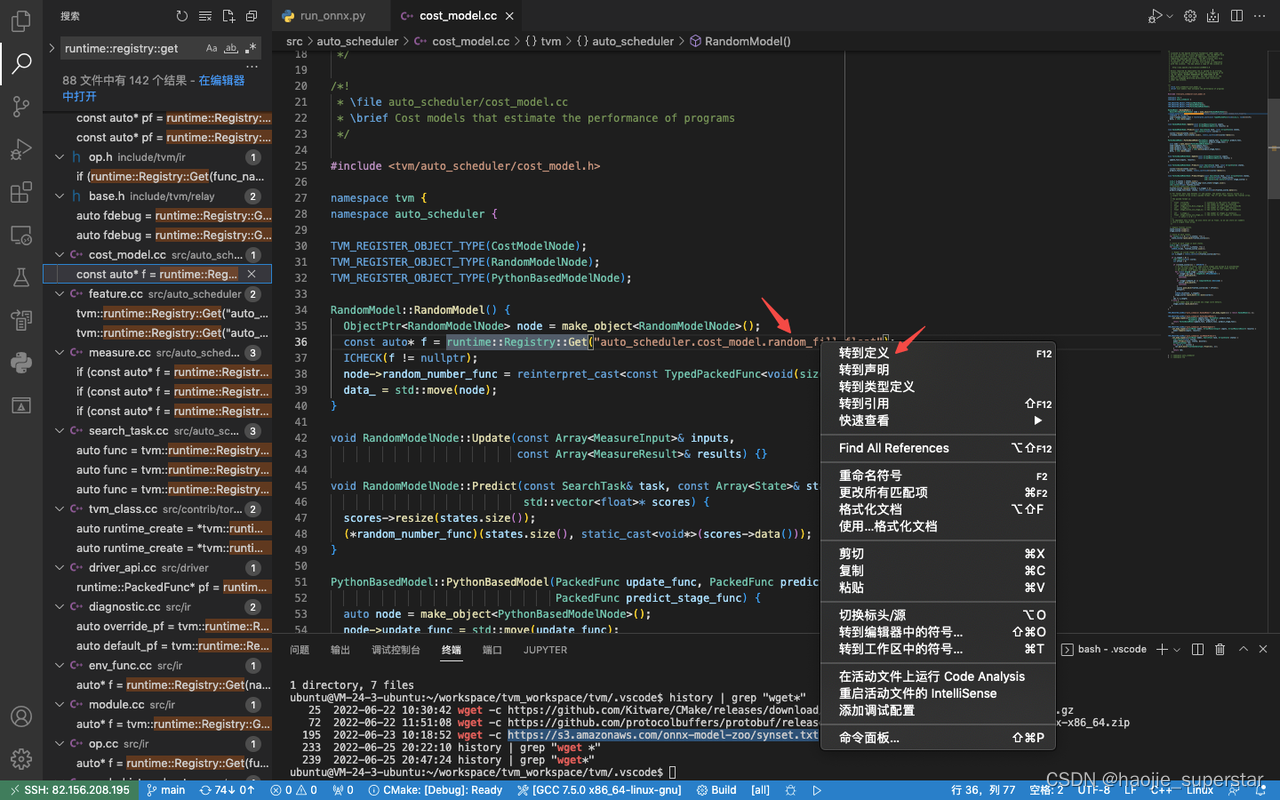The height and width of the screenshot is (800, 1280).
Task: Refresh search results
Action: click(181, 16)
